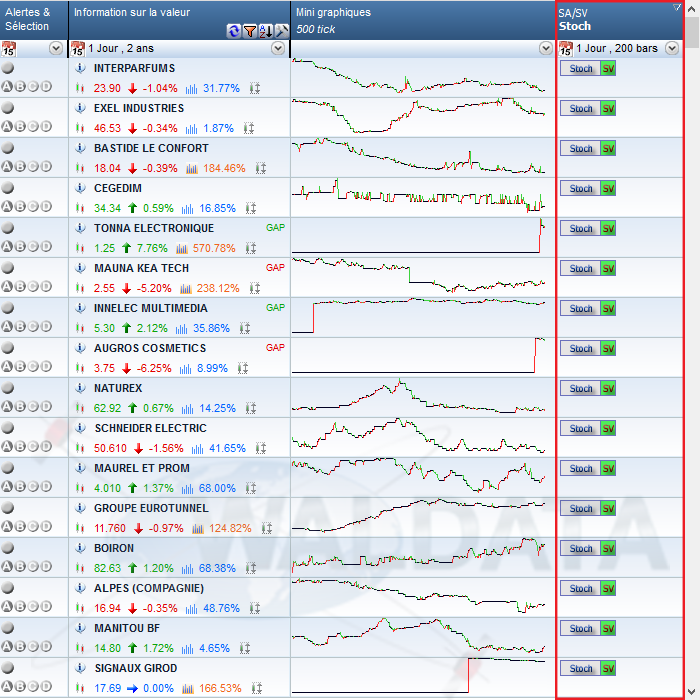Open the NATUREX mini chart

coord(418,397)
